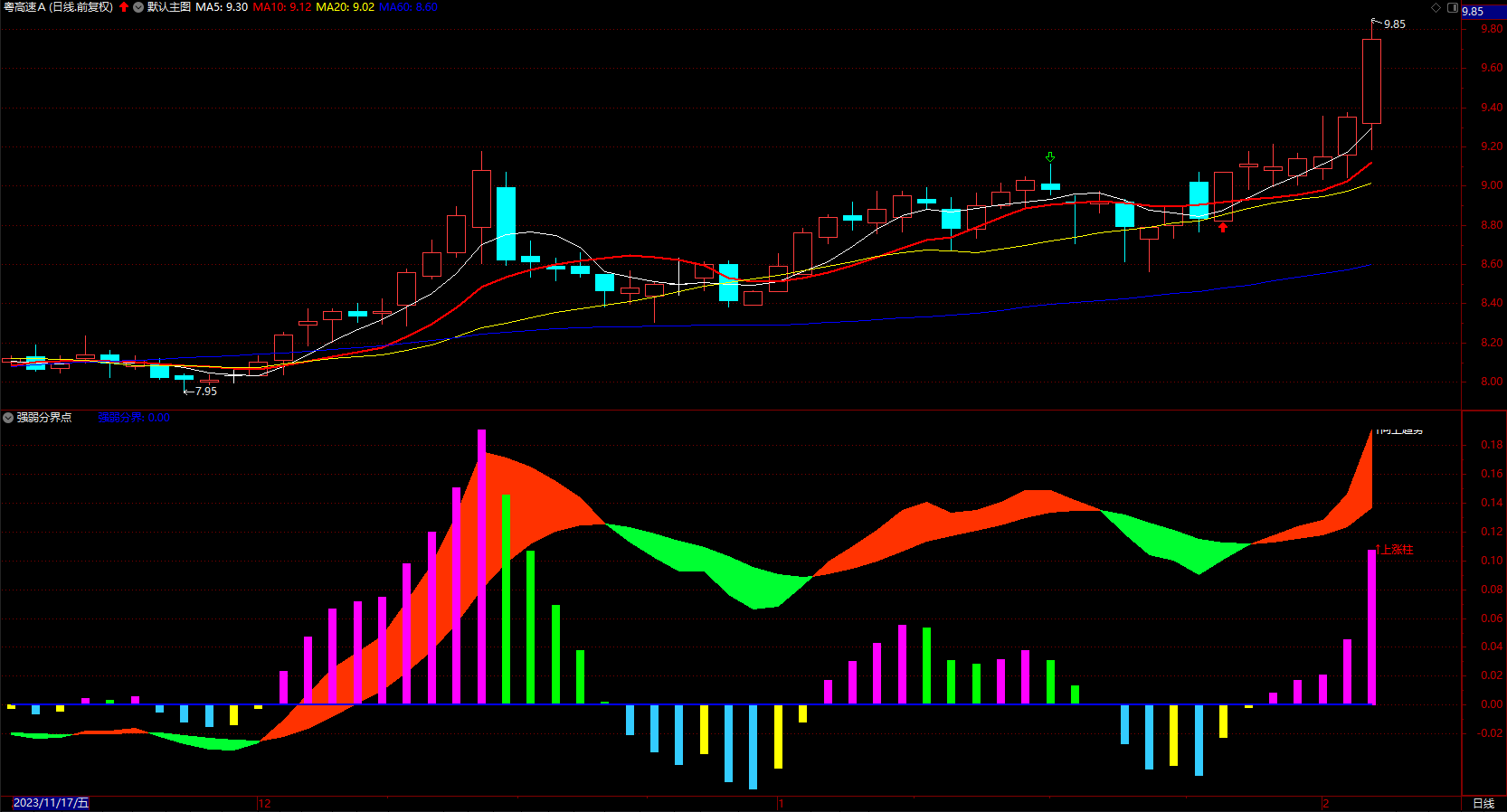Image resolution: width=1507 pixels, height=812 pixels.
Task: Open the dropdown arrow beside 默认主图
Action: [x=138, y=7]
